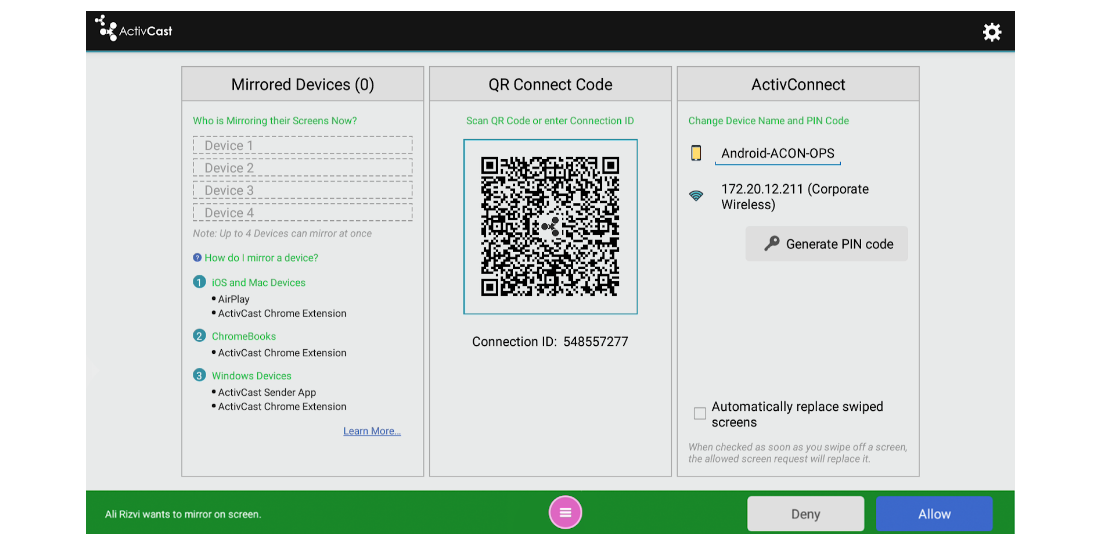1100x540 pixels.
Task: Click the key icon on Generate PIN code
Action: pyautogui.click(x=772, y=243)
